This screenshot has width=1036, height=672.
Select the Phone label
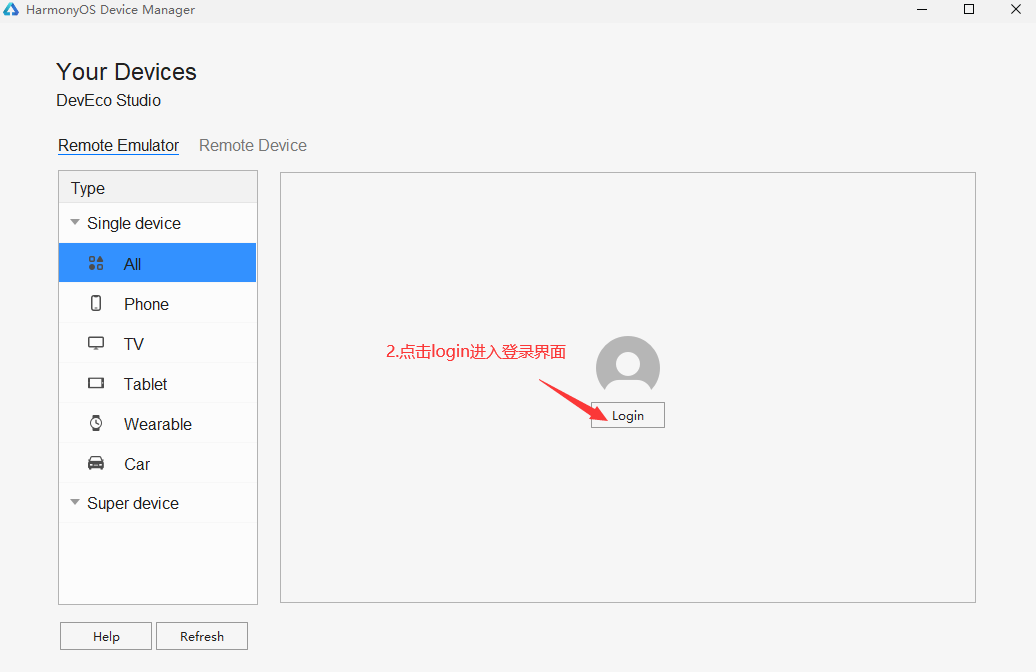(x=146, y=304)
